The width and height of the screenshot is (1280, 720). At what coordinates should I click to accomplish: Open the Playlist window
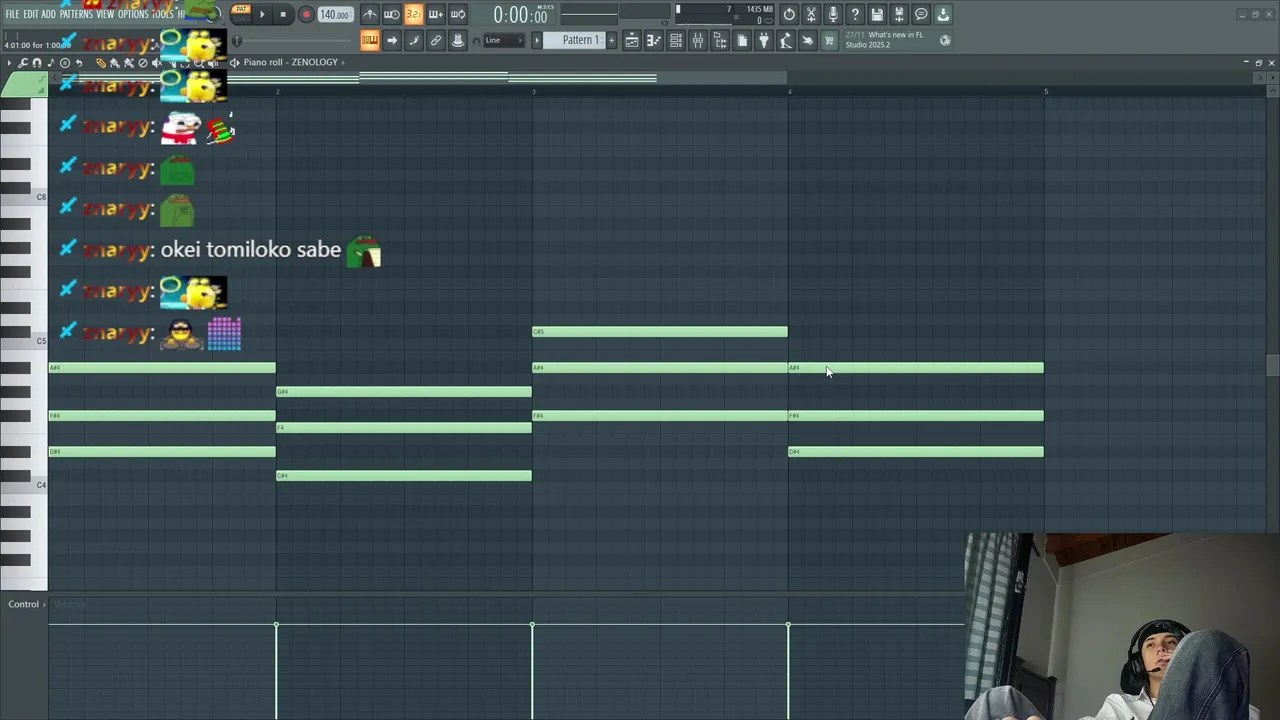coord(632,40)
